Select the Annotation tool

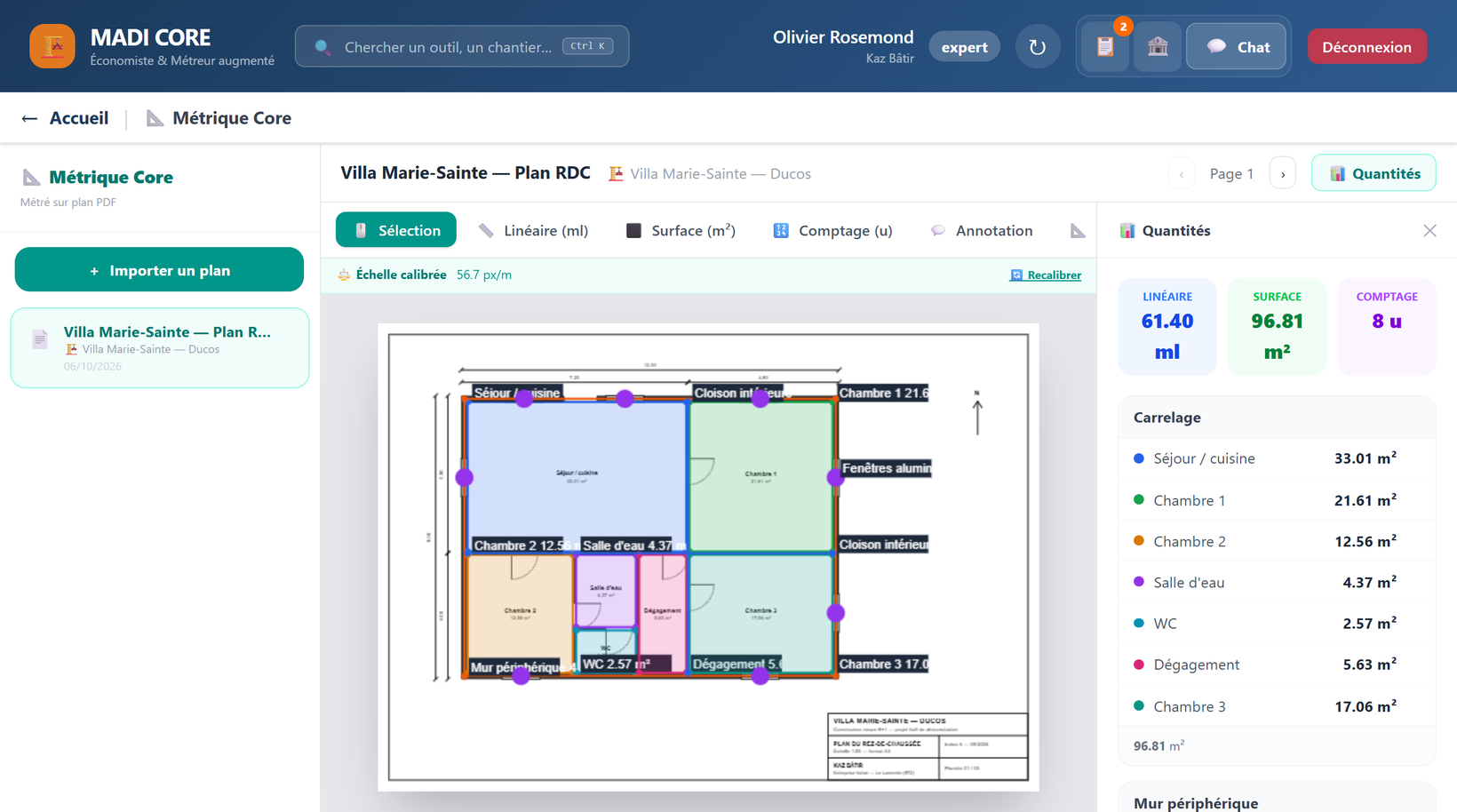982,230
